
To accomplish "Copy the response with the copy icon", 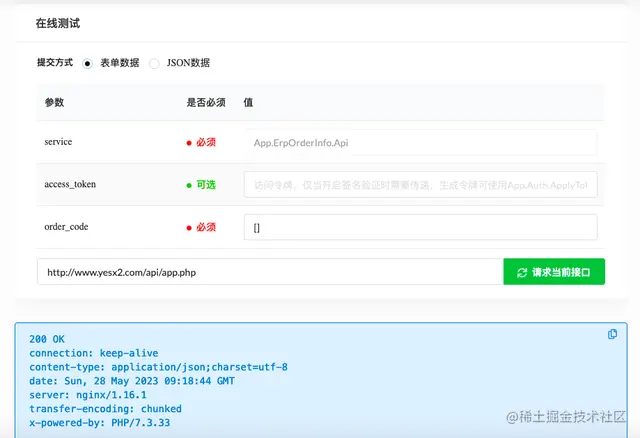I will [x=612, y=334].
